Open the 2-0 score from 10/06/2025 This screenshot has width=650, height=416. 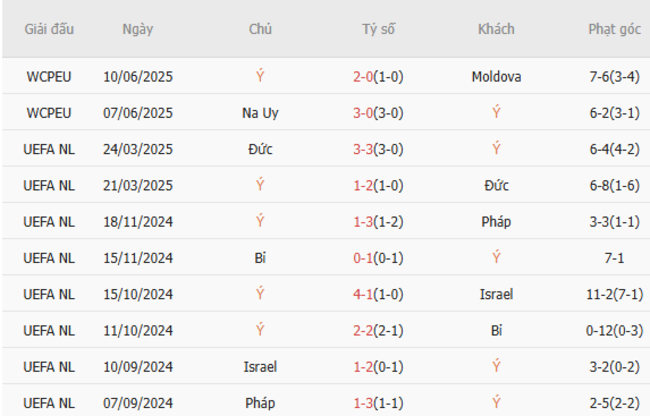(x=378, y=77)
